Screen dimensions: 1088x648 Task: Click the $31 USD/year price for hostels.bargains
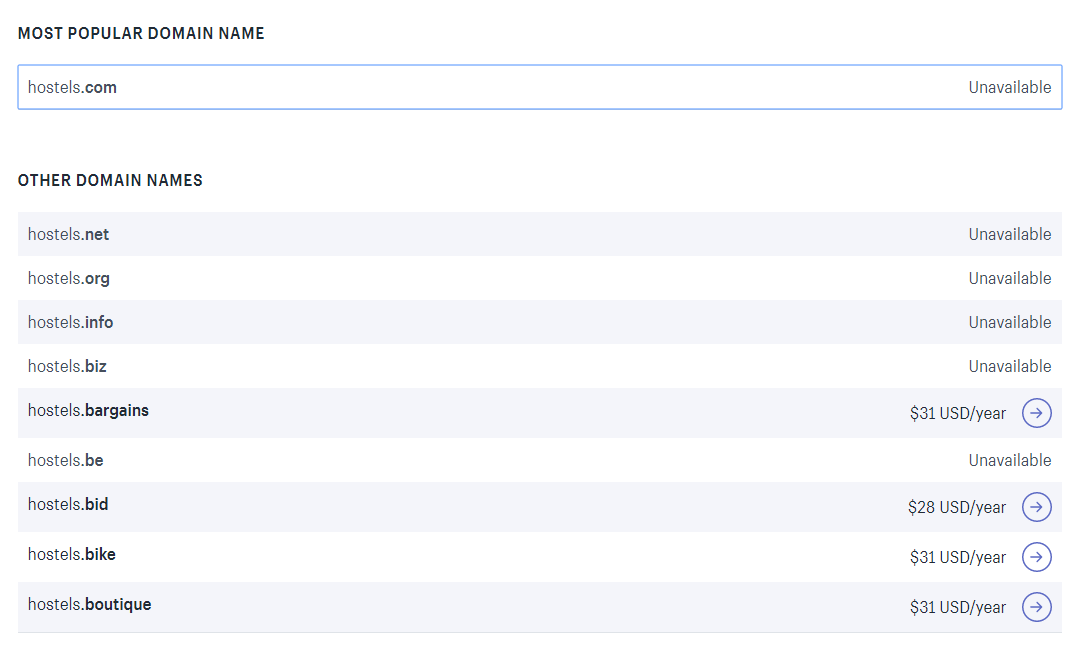[x=957, y=413]
